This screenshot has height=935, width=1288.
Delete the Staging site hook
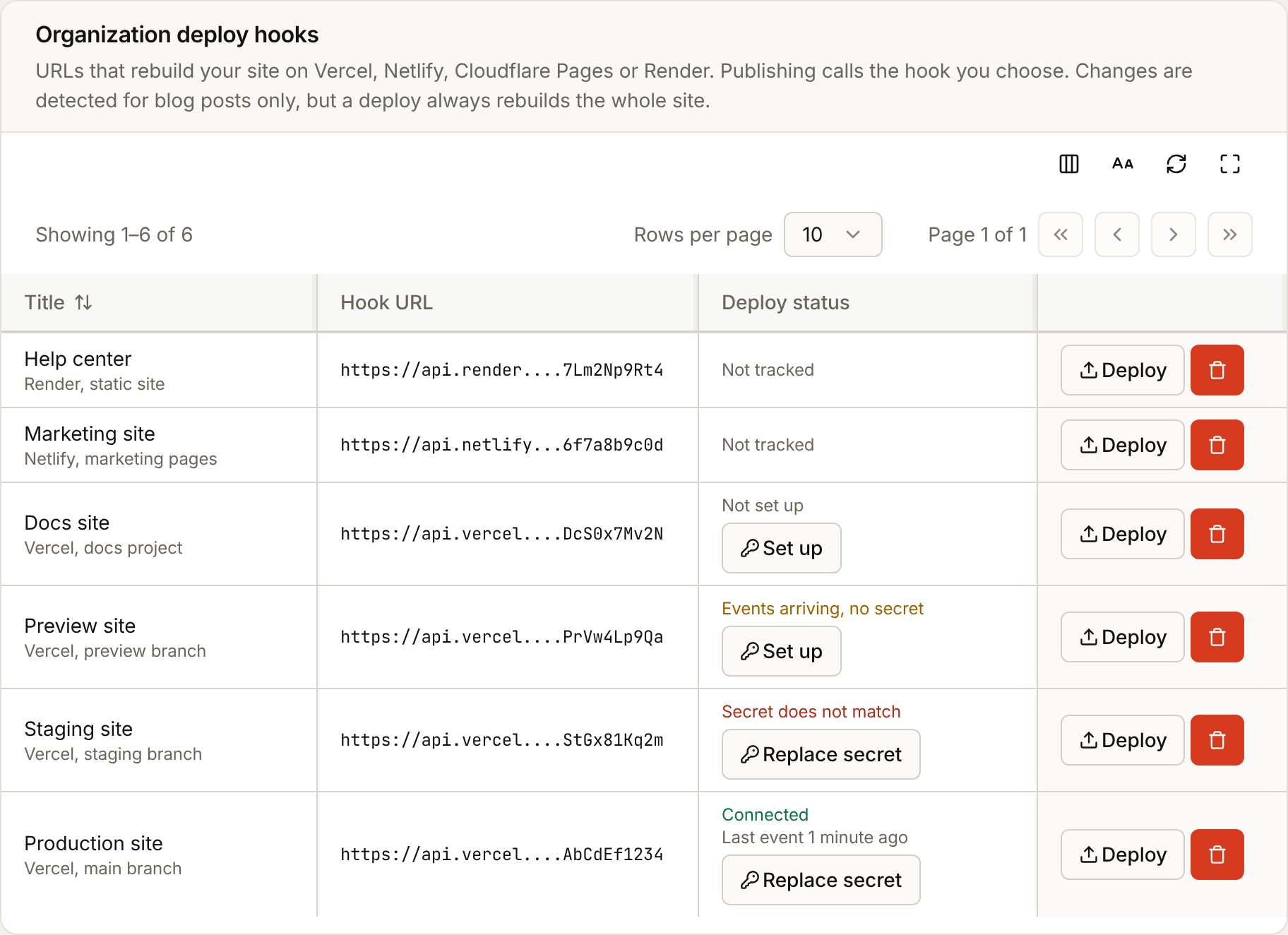1217,740
